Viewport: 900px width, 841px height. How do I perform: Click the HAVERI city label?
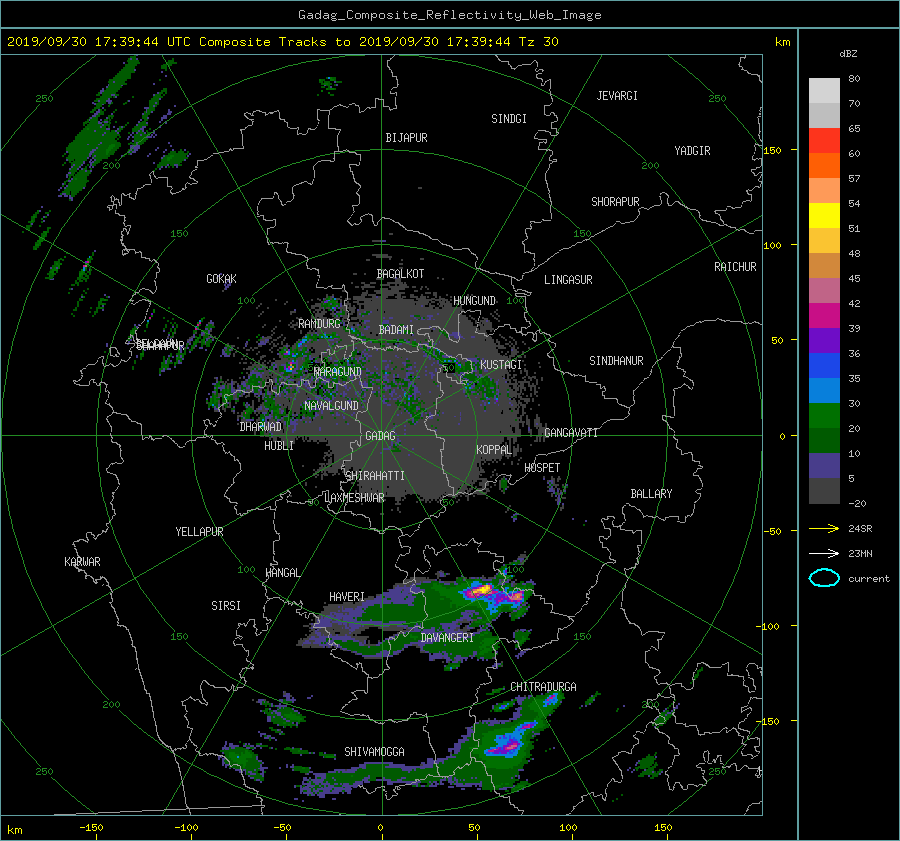click(347, 598)
